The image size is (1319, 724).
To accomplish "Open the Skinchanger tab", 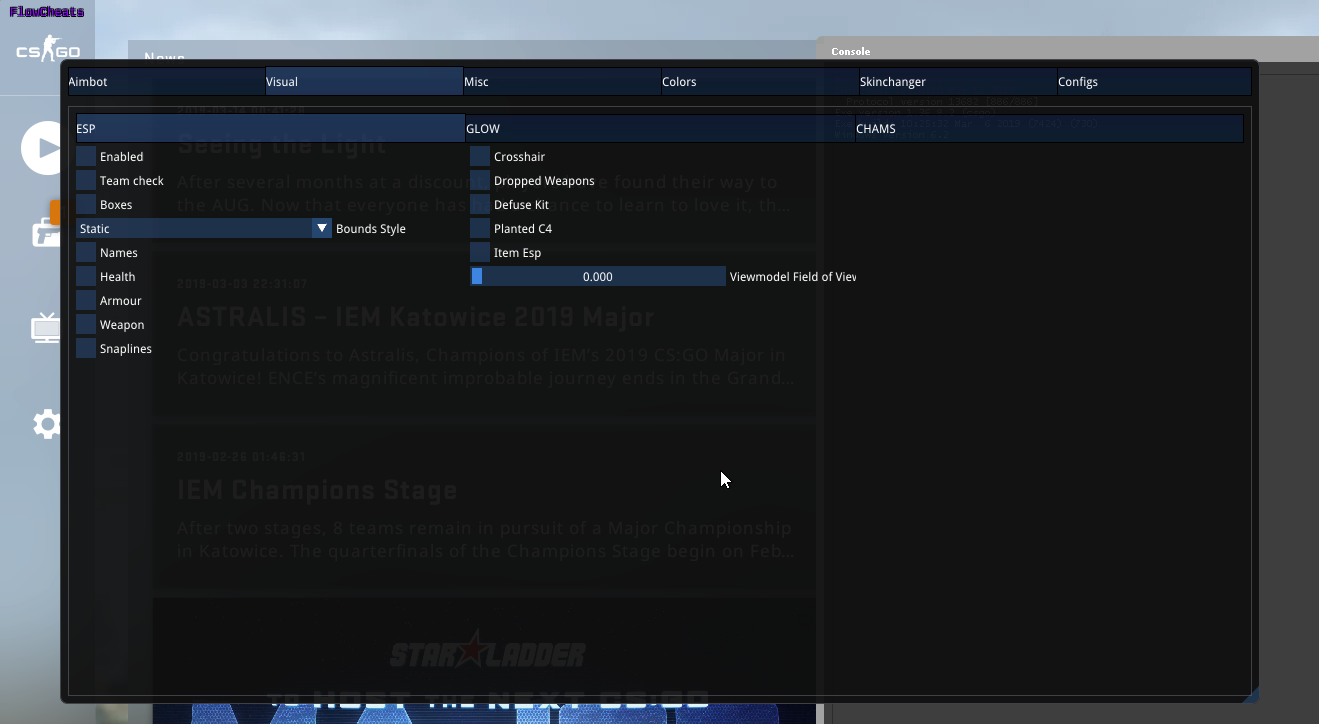I will (957, 82).
